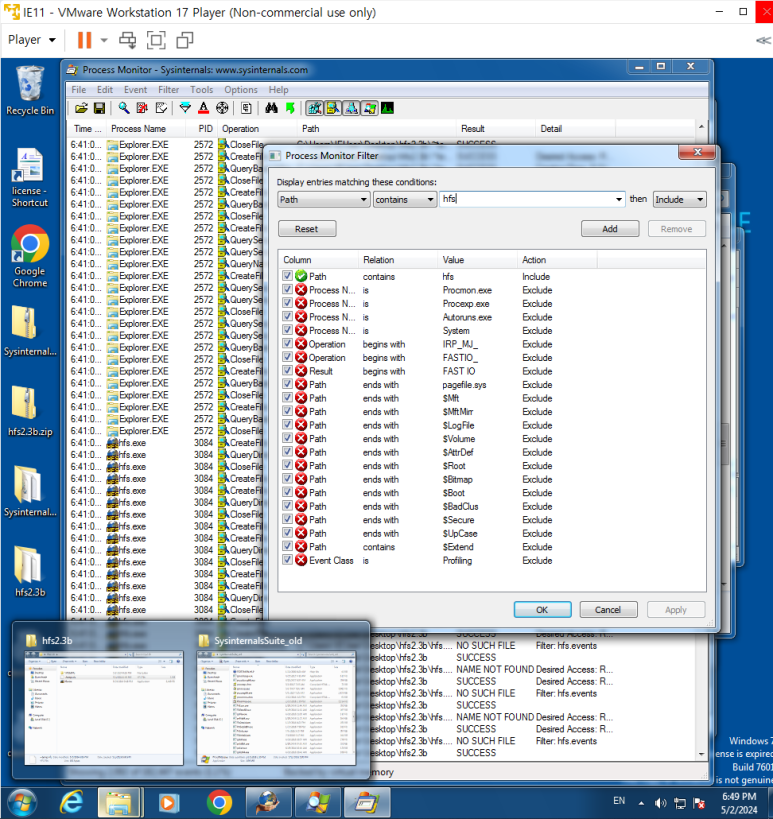The height and width of the screenshot is (819, 773).
Task: Open the Tools menu
Action: [201, 90]
